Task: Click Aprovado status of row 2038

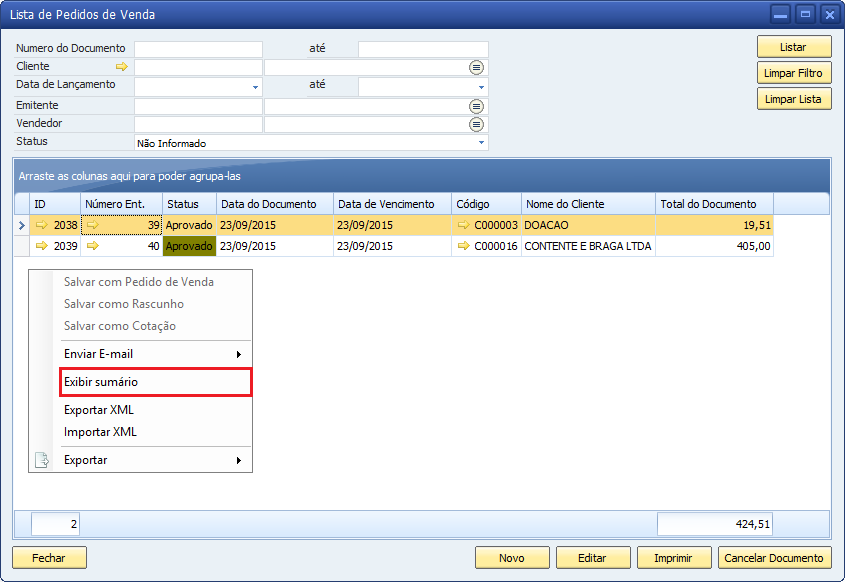Action: point(190,225)
